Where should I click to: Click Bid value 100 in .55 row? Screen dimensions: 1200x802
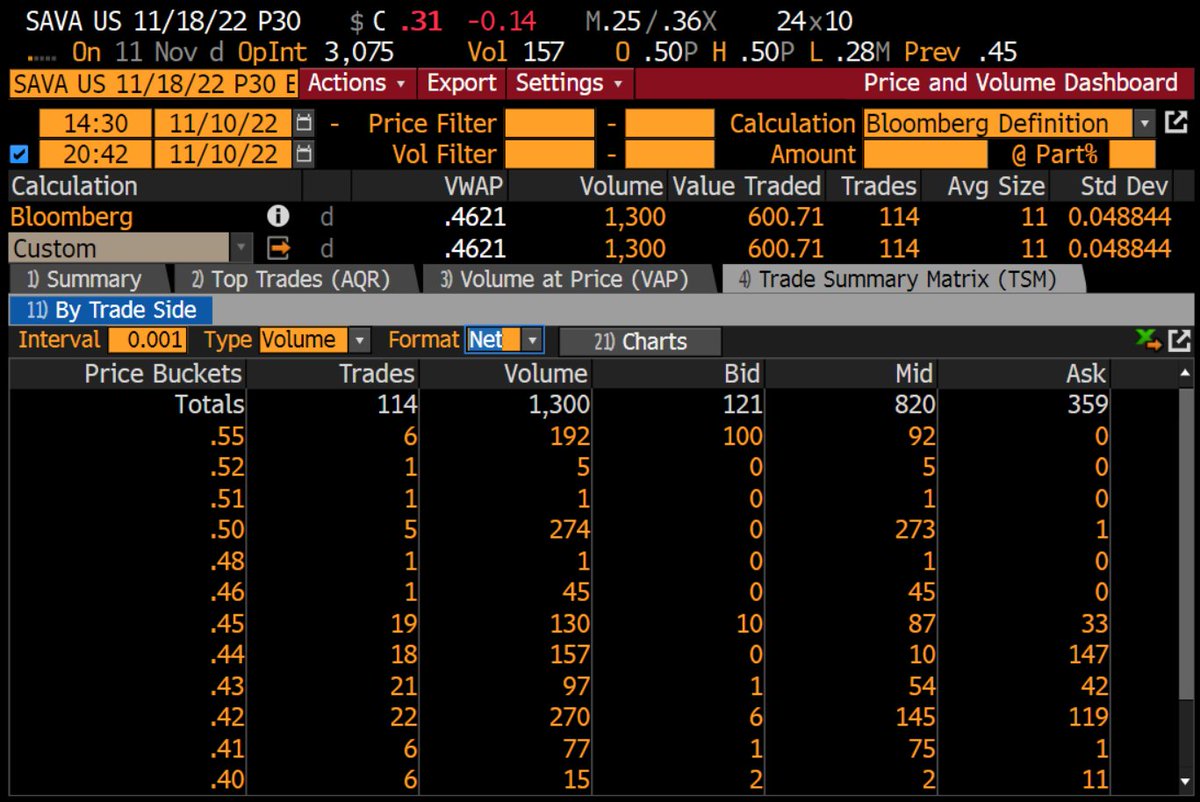(741, 435)
